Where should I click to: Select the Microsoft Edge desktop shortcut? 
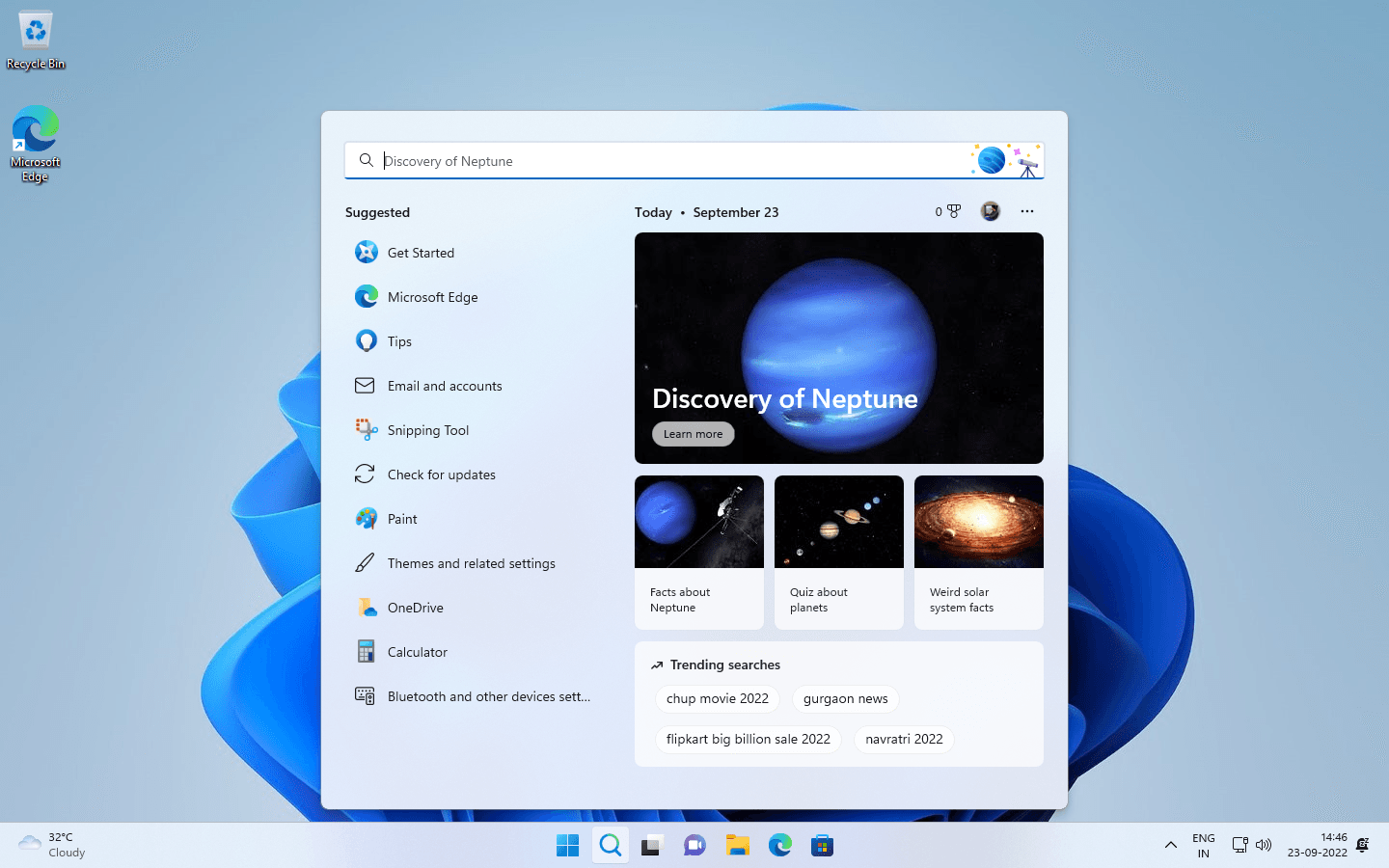[x=36, y=144]
